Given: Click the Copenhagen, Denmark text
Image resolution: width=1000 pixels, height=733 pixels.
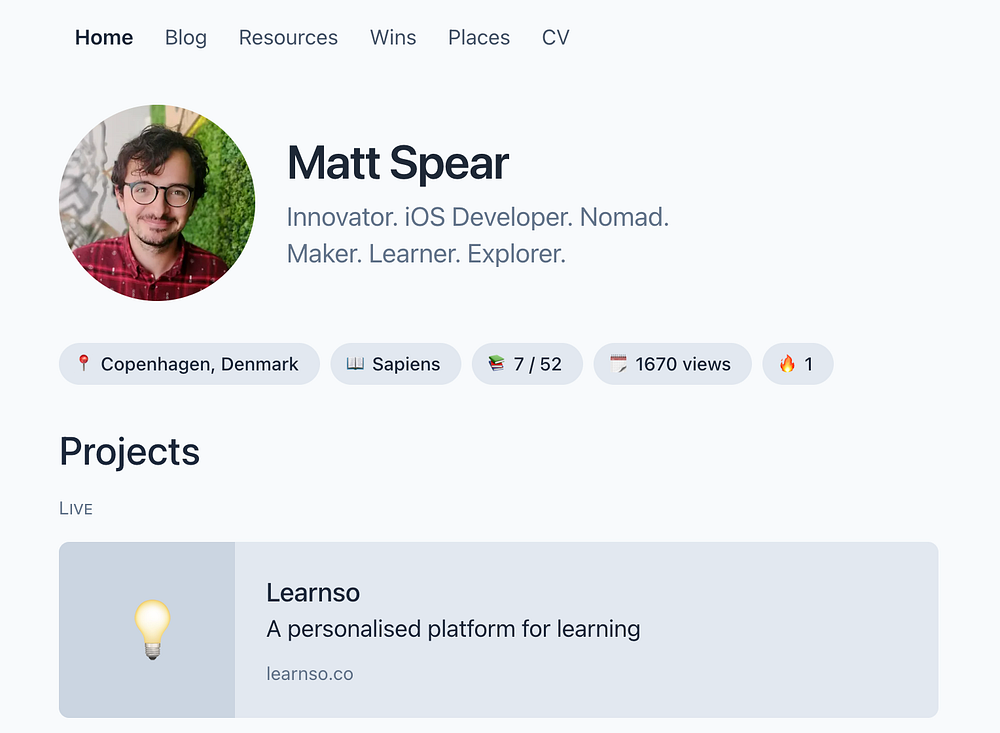Looking at the screenshot, I should tap(200, 364).
